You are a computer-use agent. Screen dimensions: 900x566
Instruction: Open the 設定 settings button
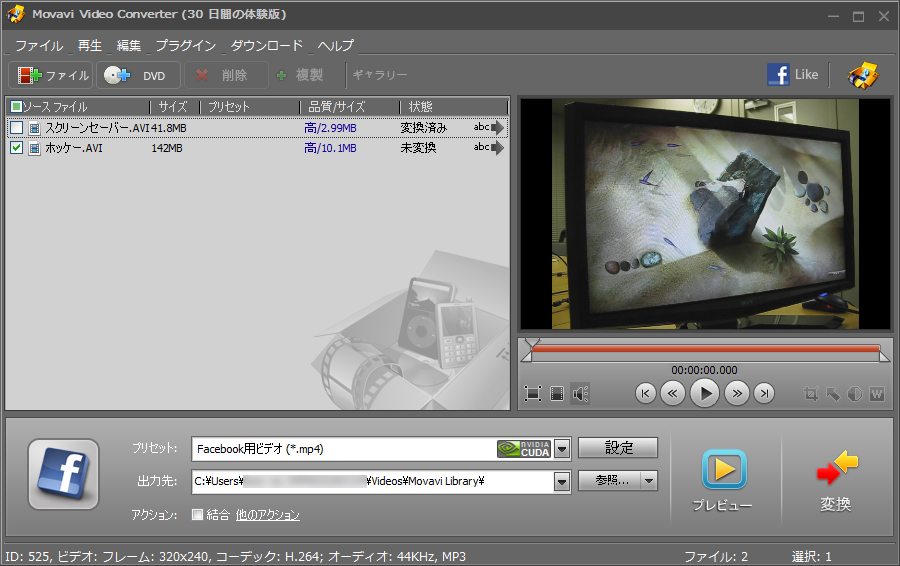(x=618, y=447)
